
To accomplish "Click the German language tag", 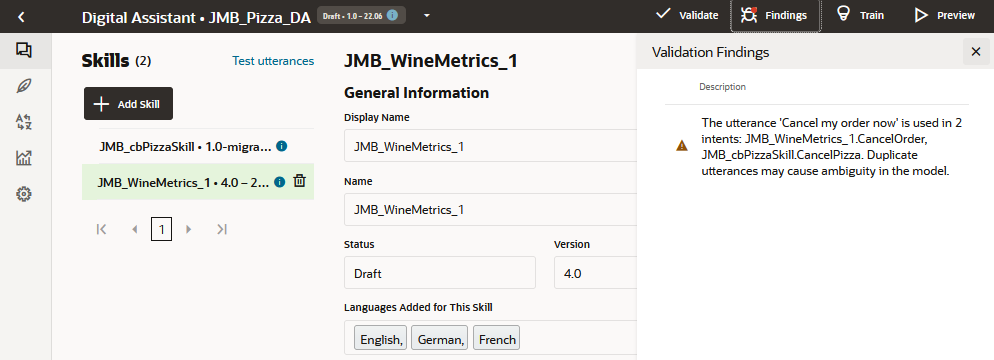I will click(440, 339).
